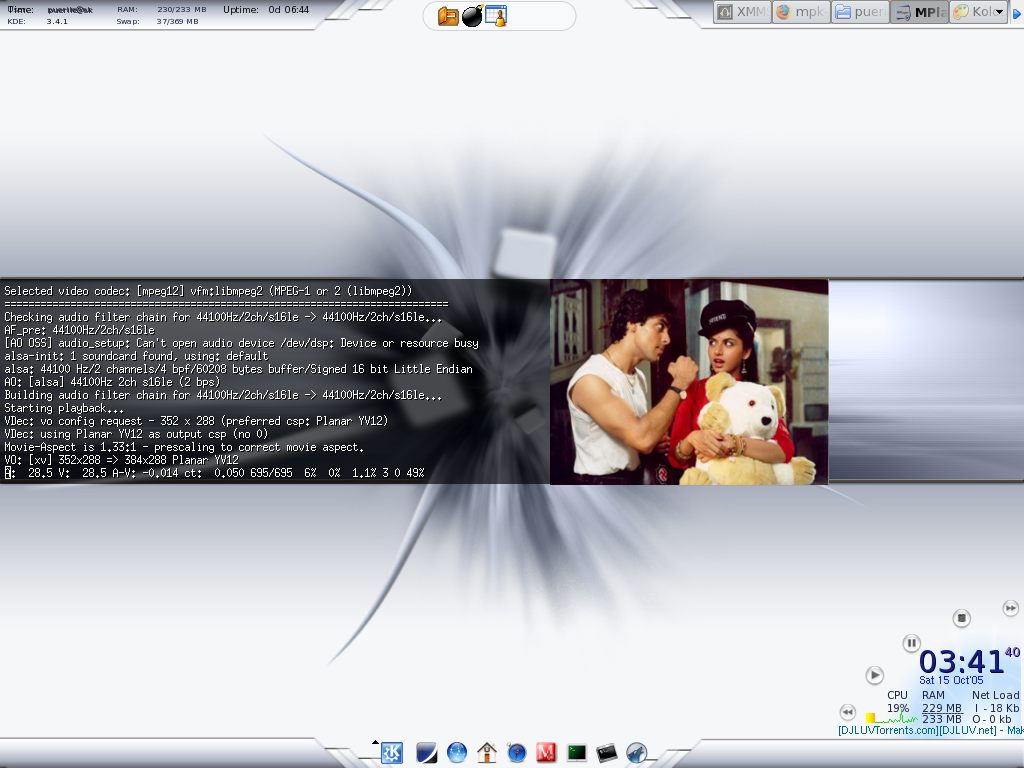Launch the dark blue swoosh dock icon

click(x=426, y=753)
